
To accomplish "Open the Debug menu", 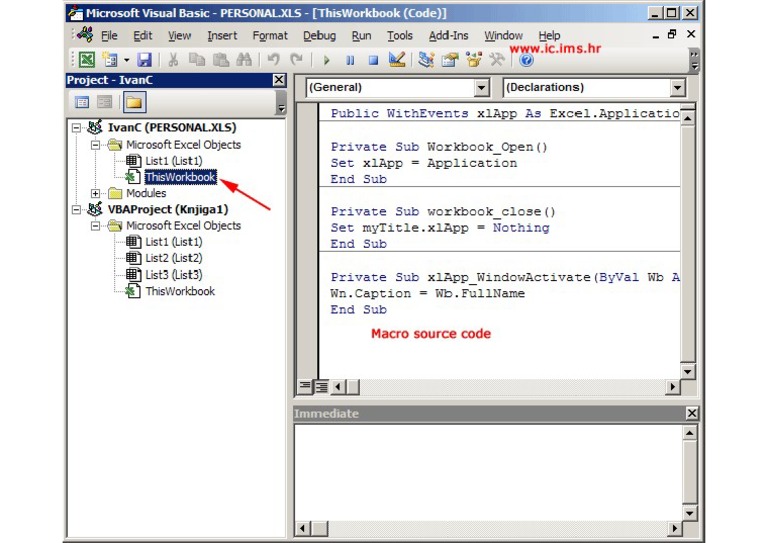I will pos(319,36).
